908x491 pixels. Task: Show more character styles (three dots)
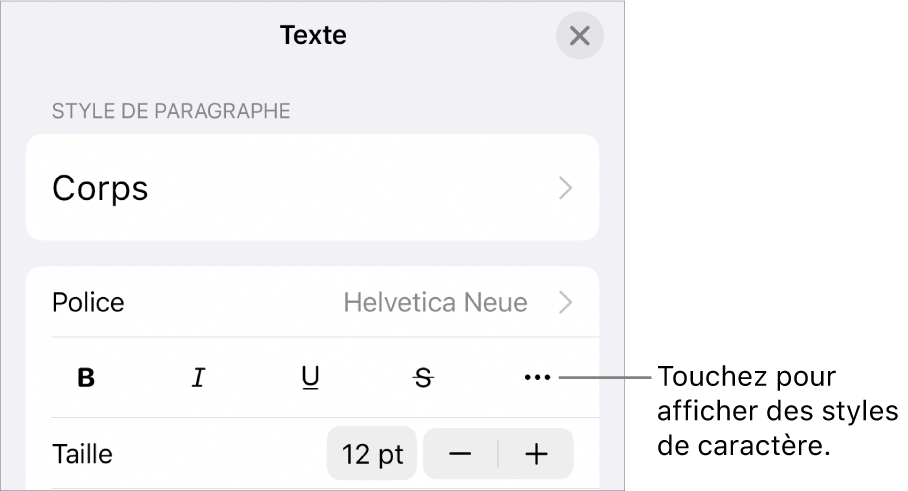(x=537, y=378)
